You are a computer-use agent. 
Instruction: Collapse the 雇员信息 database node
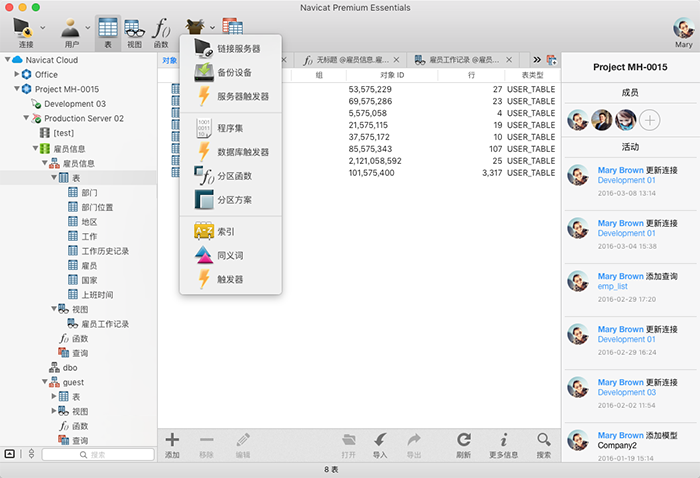tap(35, 148)
